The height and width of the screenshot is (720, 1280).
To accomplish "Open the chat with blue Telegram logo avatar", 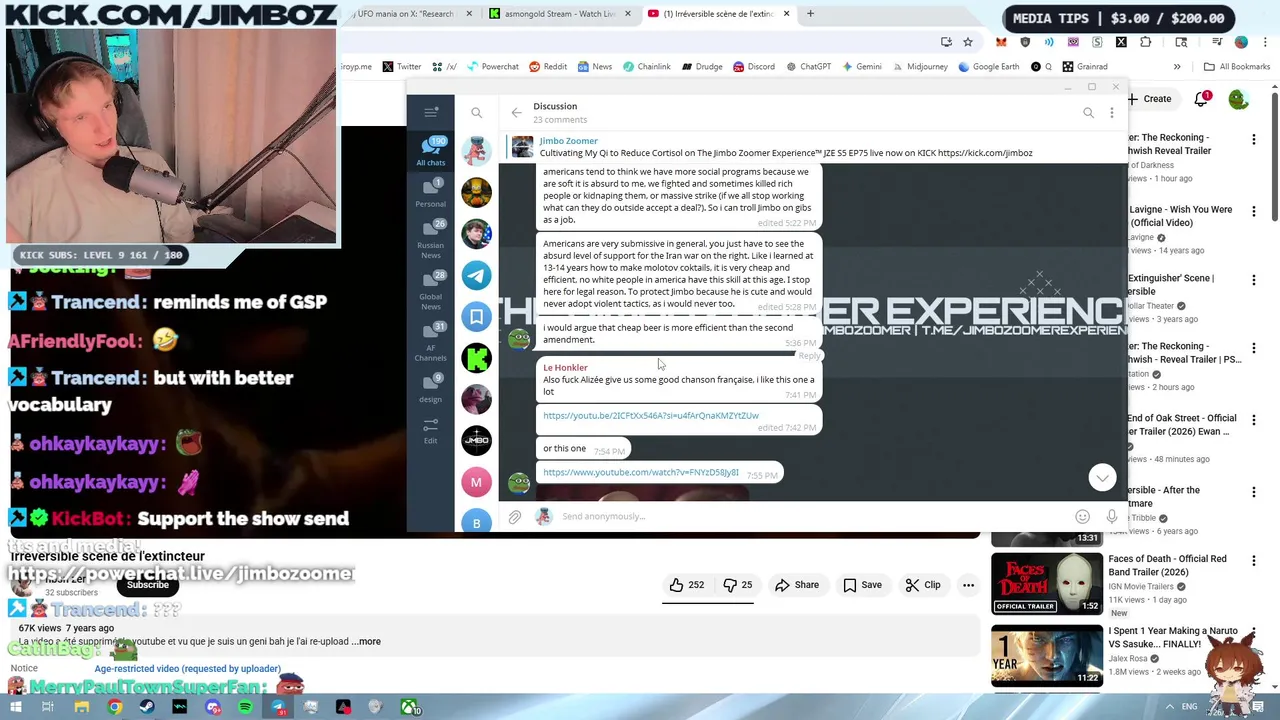I will tap(476, 275).
